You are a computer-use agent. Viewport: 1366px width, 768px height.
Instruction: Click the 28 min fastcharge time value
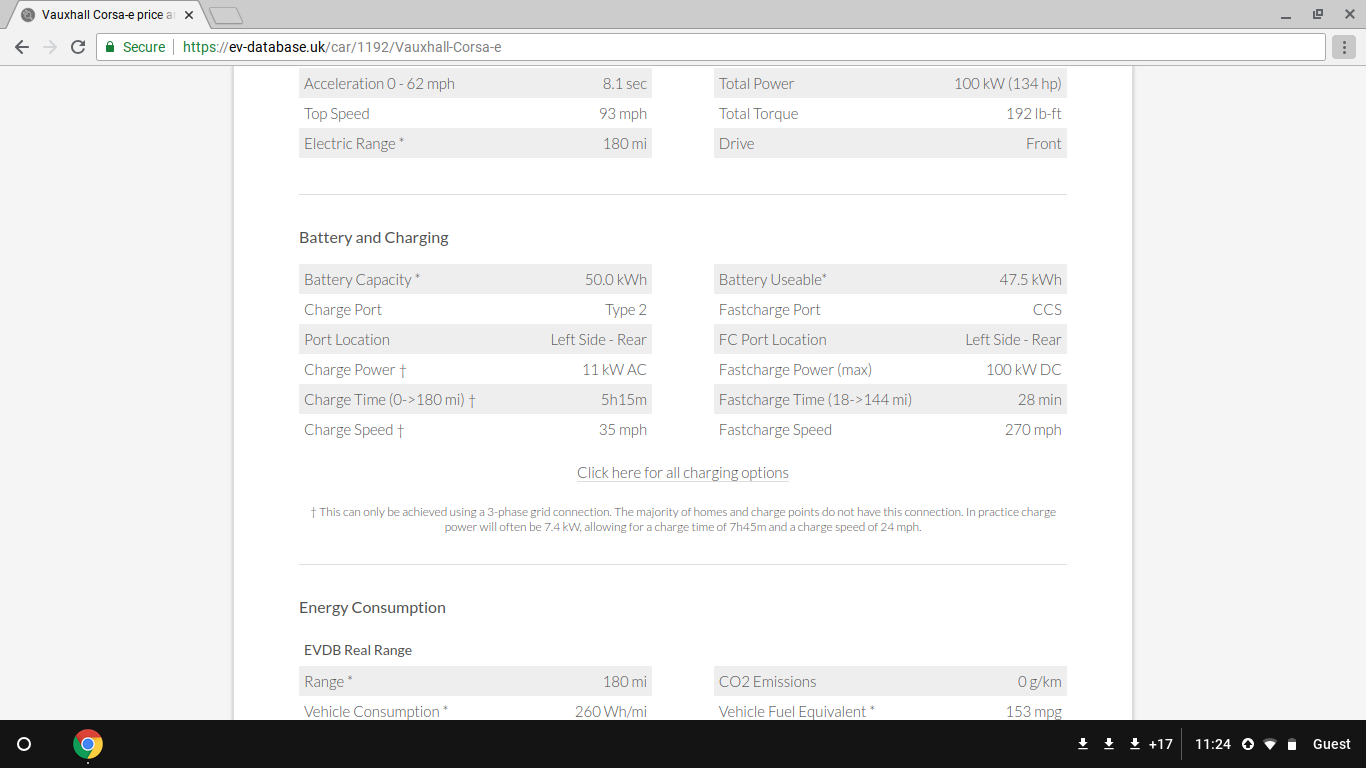pyautogui.click(x=1040, y=400)
